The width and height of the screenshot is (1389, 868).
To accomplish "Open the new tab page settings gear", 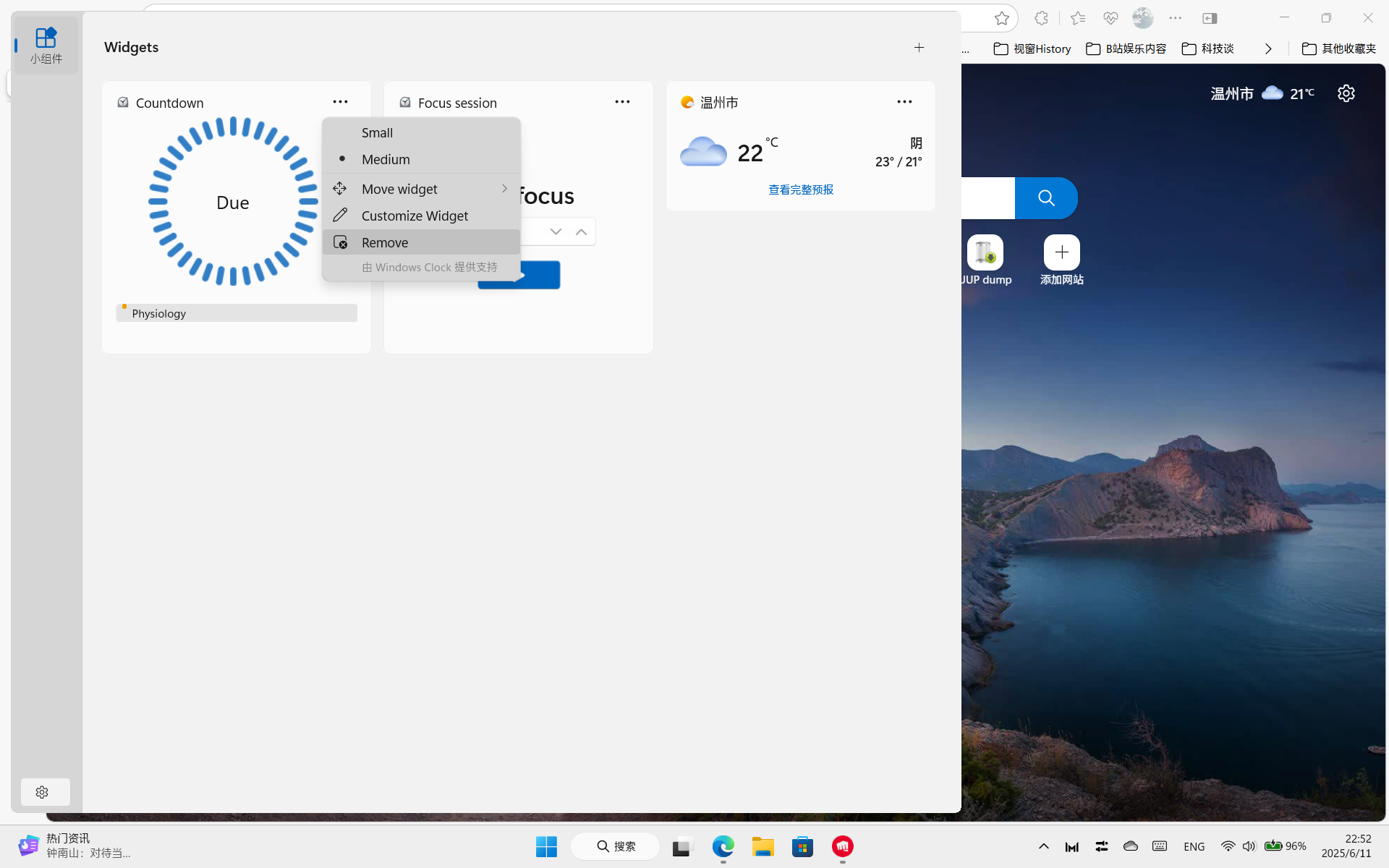I will click(x=1346, y=93).
